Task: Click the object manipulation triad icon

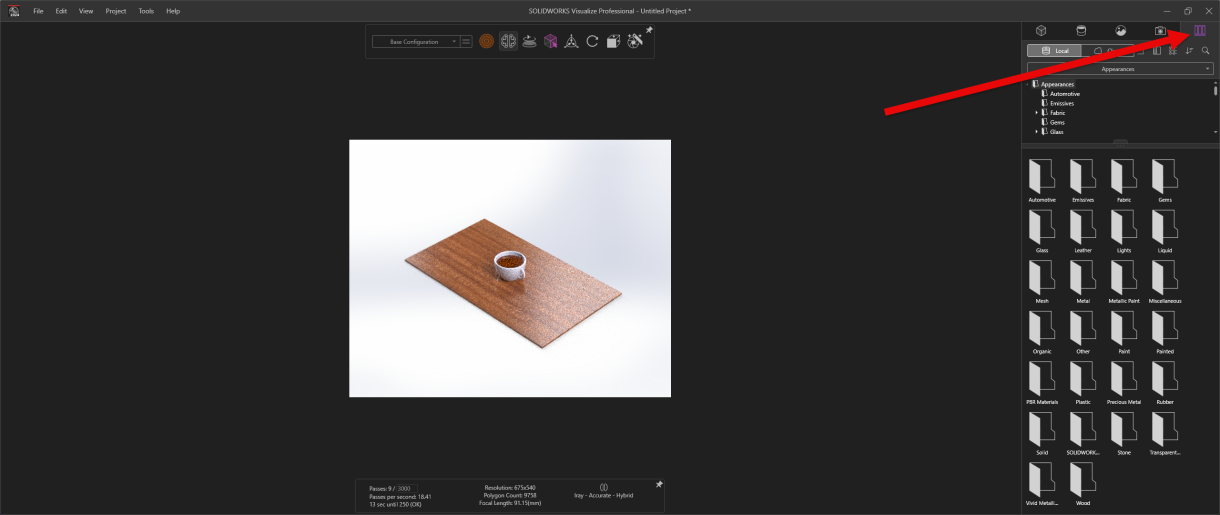Action: (571, 42)
